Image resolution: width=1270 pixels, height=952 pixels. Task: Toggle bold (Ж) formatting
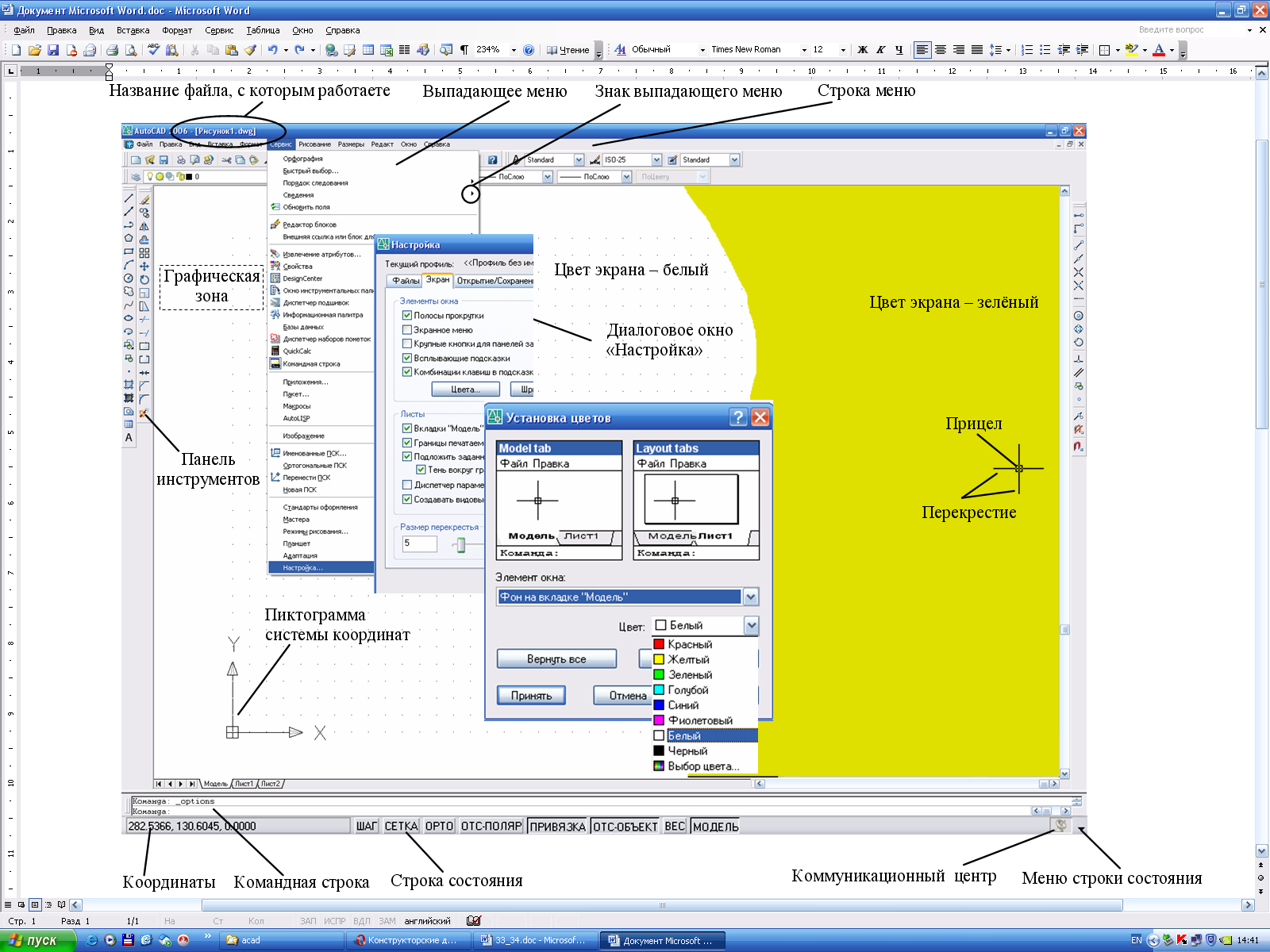point(863,50)
